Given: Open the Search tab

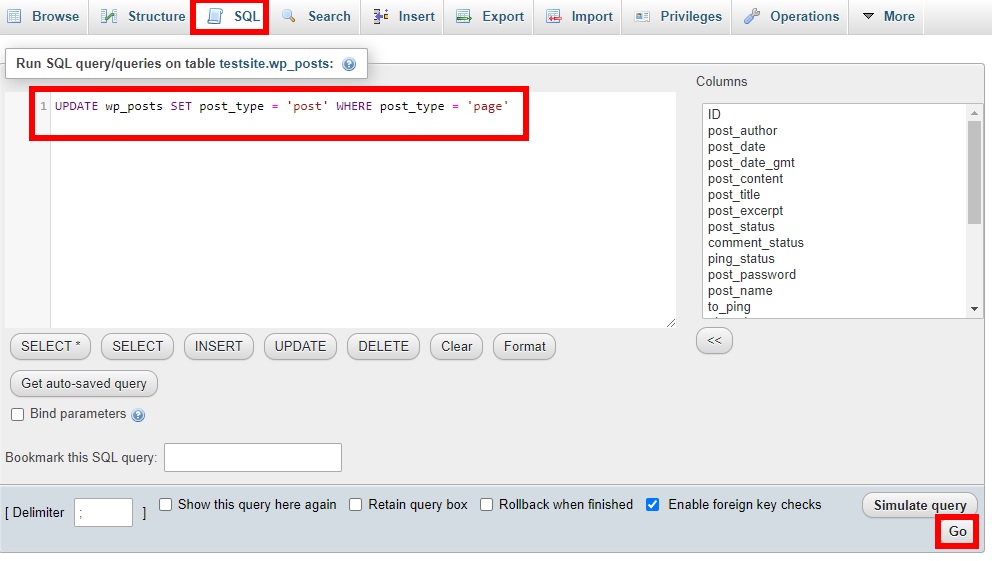Looking at the screenshot, I should tap(315, 16).
